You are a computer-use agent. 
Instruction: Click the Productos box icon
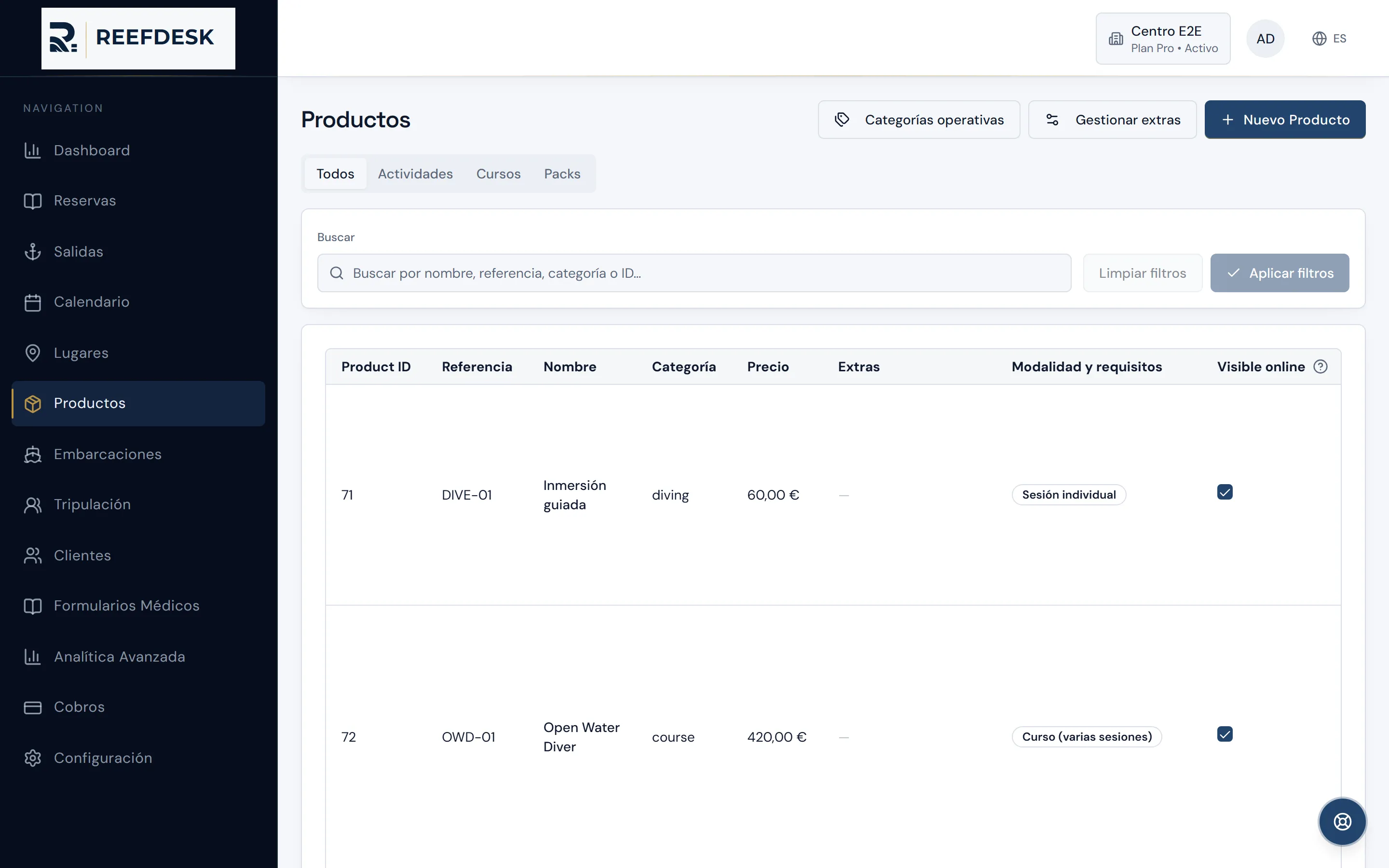[33, 404]
